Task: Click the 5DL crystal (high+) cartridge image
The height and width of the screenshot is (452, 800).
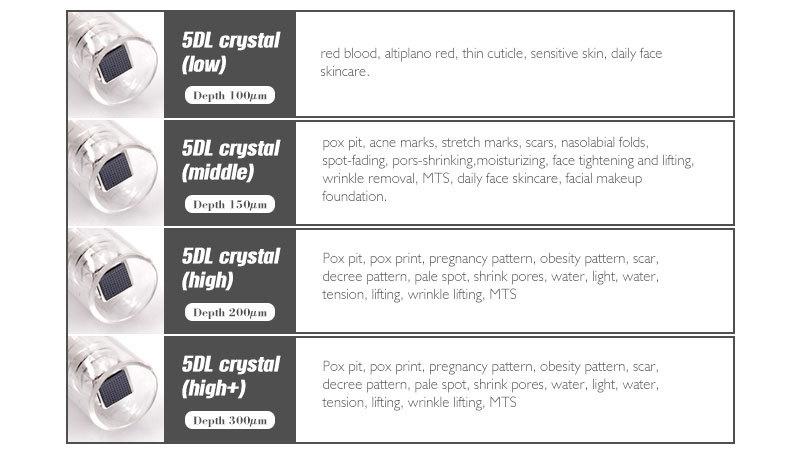Action: [116, 389]
